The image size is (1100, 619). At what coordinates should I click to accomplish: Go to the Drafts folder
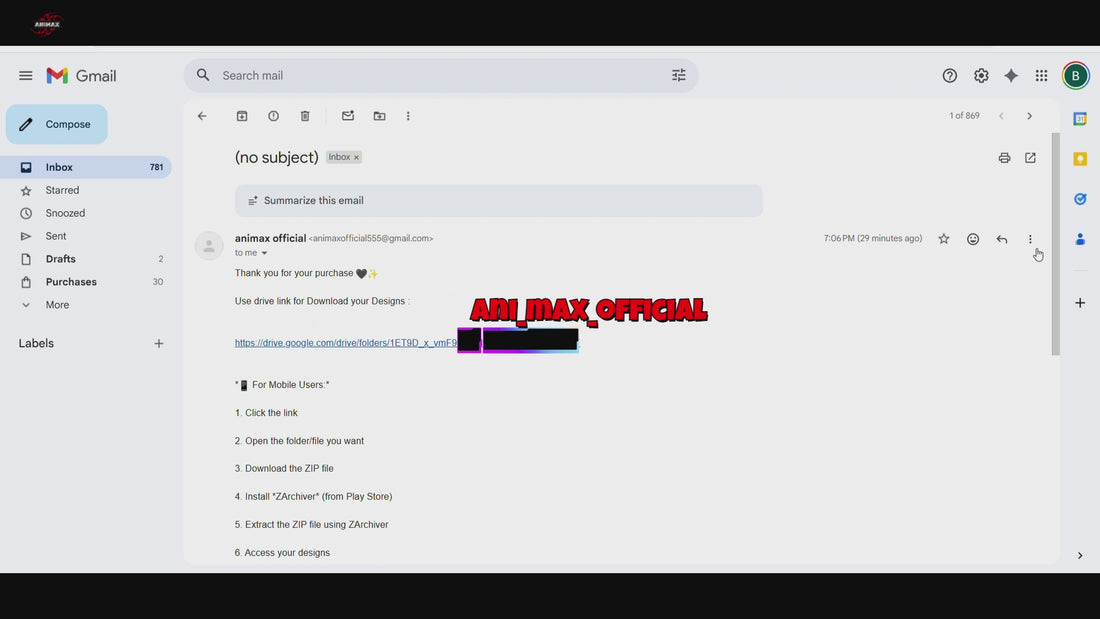pos(60,259)
